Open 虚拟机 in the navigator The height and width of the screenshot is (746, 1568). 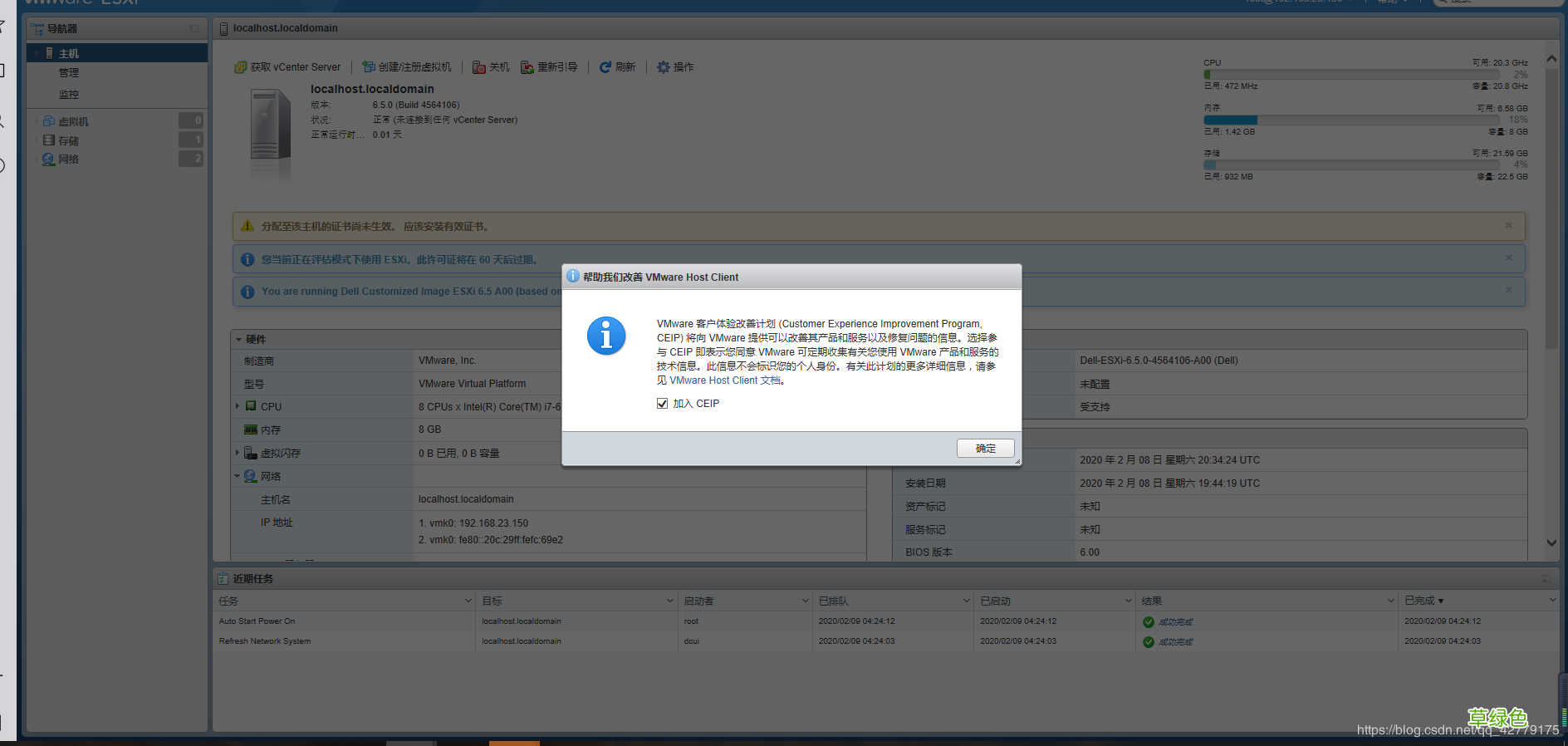pos(73,121)
